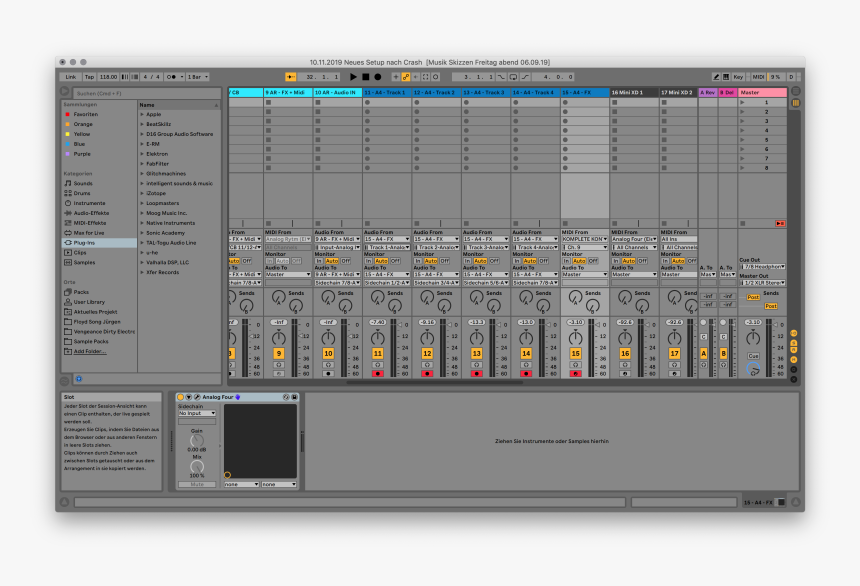
Task: Click the Tap tempo button
Action: tap(89, 77)
